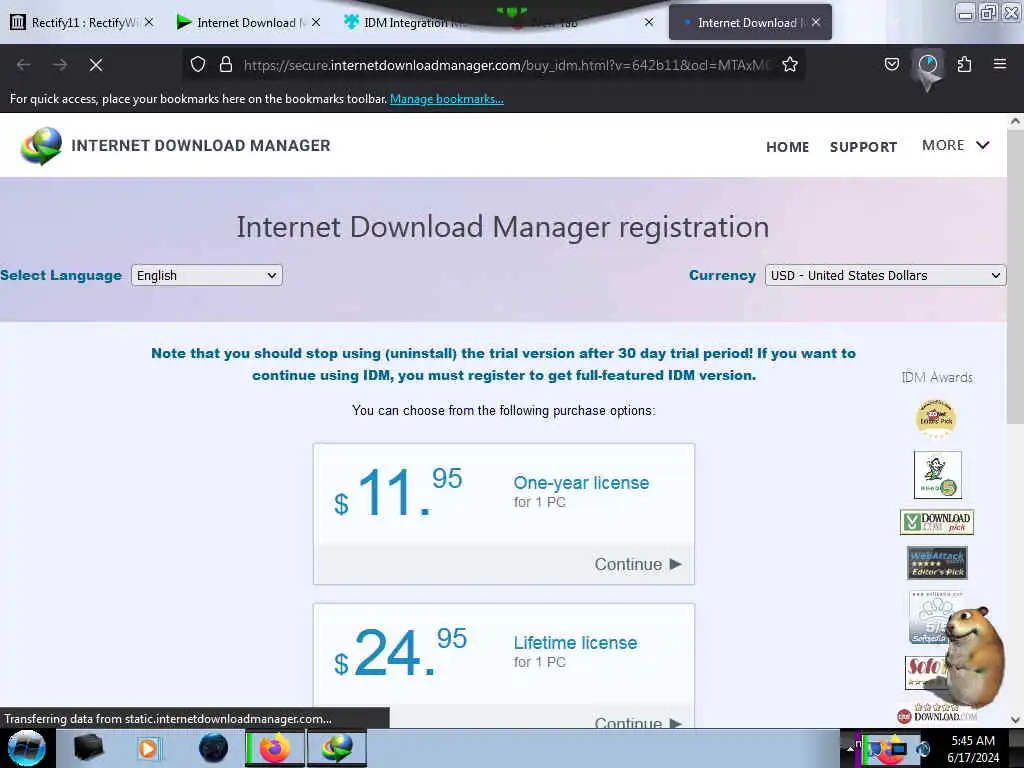Click the 'Transferring data from static' status text

pos(168,718)
